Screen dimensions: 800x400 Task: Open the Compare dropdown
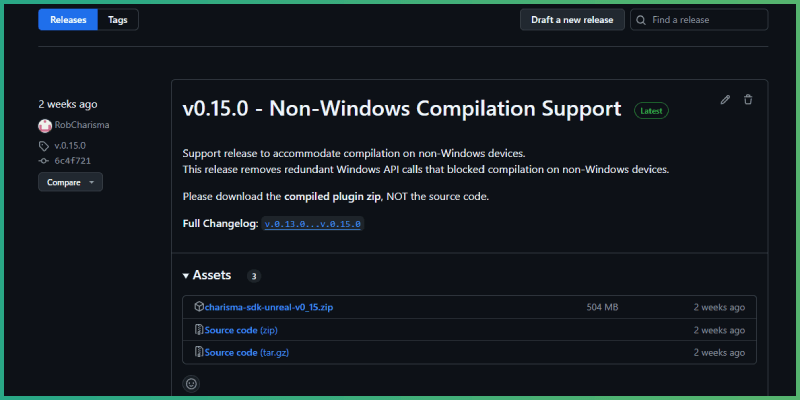[70, 182]
